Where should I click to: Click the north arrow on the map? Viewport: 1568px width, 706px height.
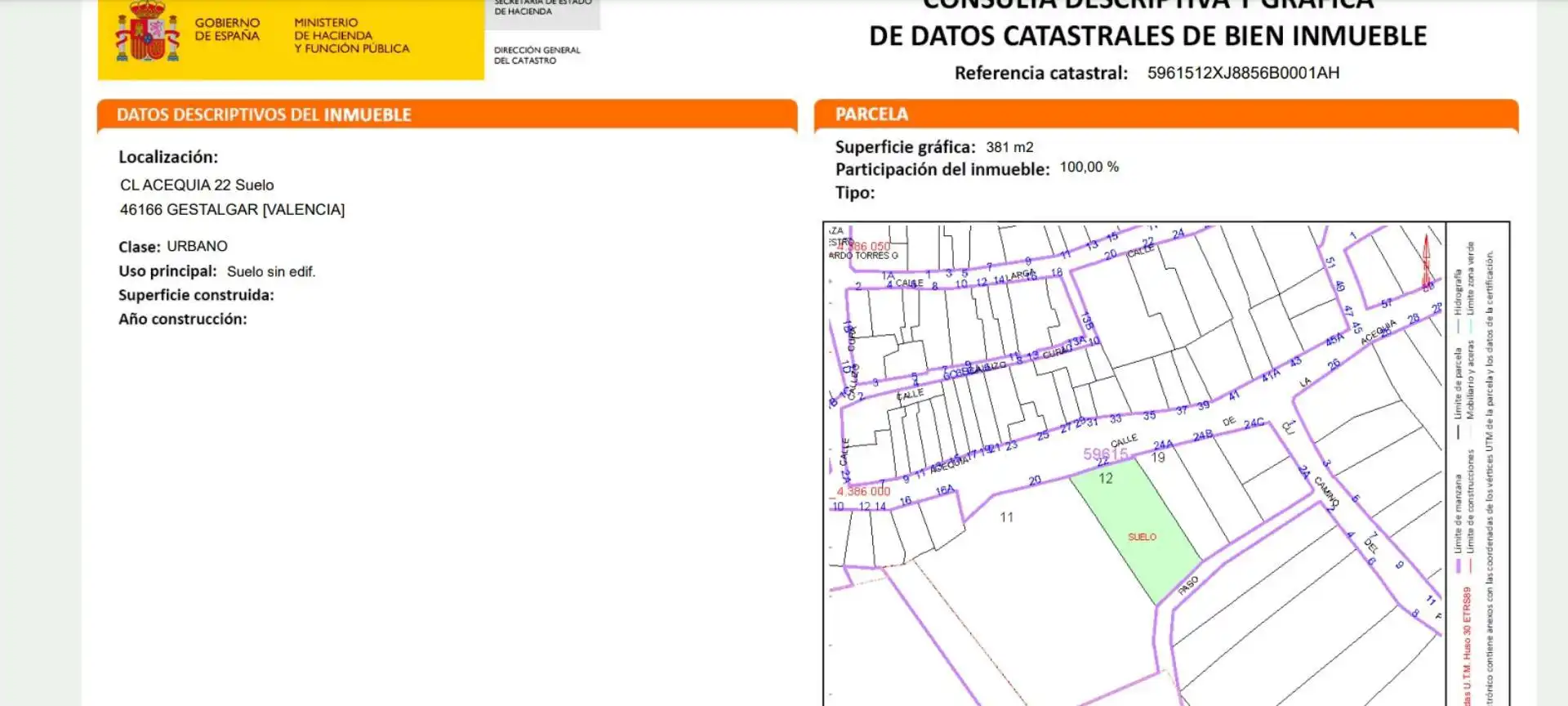(1427, 261)
